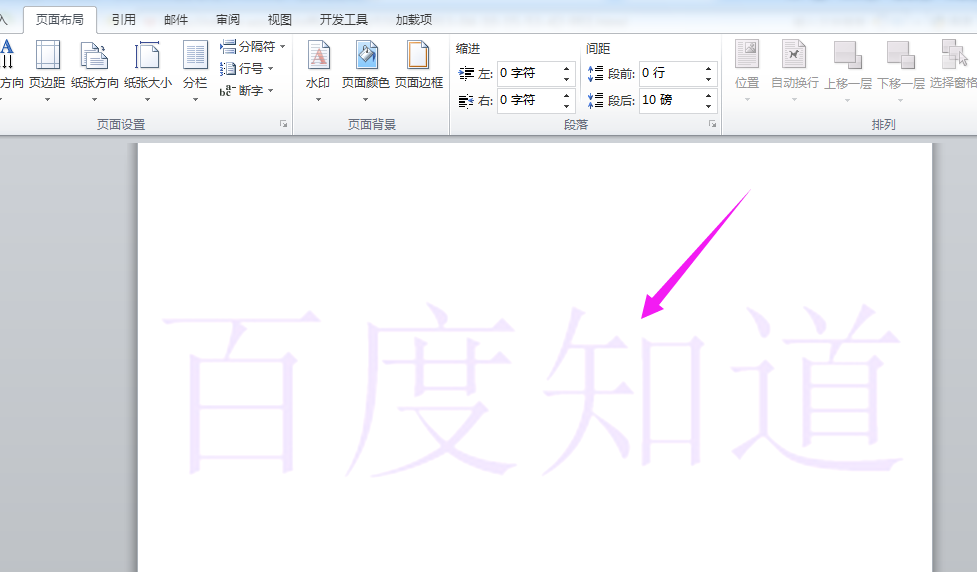Open the 纸张大小 paper size menu
Screen dimensions: 977x572
pyautogui.click(x=148, y=70)
